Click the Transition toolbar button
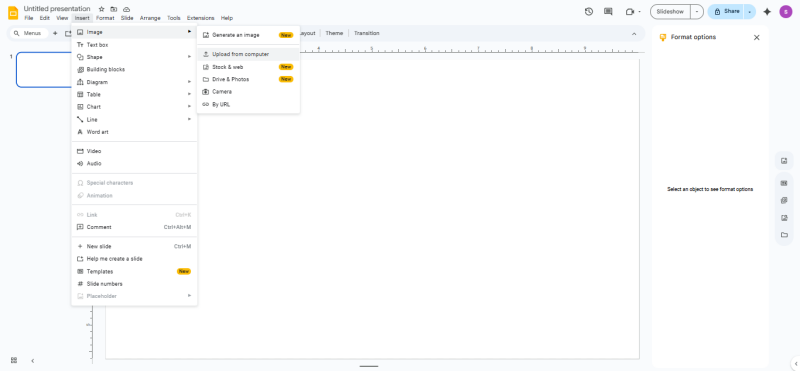Image resolution: width=800 pixels, height=371 pixels. [x=367, y=33]
